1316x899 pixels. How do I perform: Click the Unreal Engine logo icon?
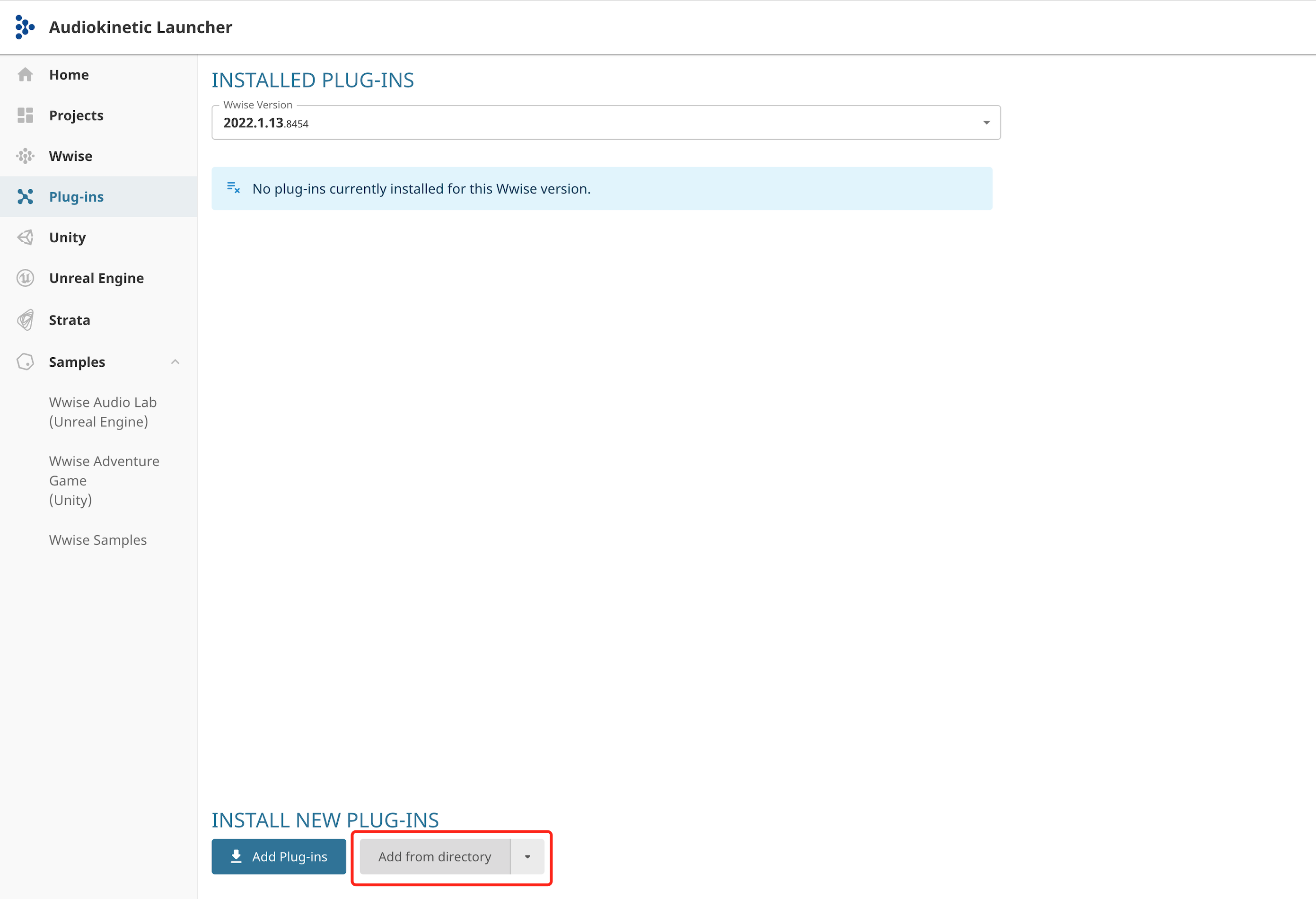coord(25,278)
